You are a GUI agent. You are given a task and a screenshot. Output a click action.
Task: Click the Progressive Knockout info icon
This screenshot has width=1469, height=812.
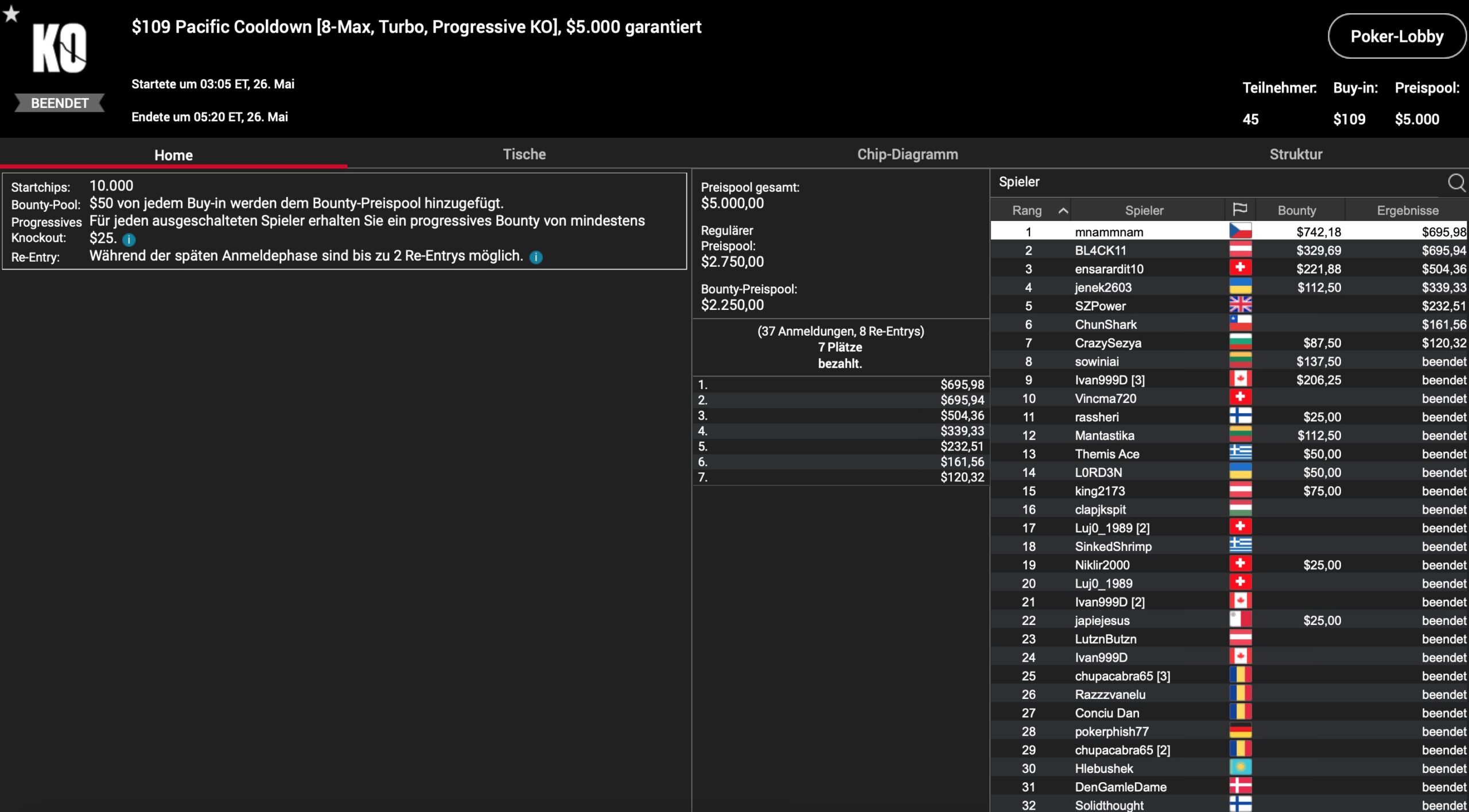click(129, 240)
